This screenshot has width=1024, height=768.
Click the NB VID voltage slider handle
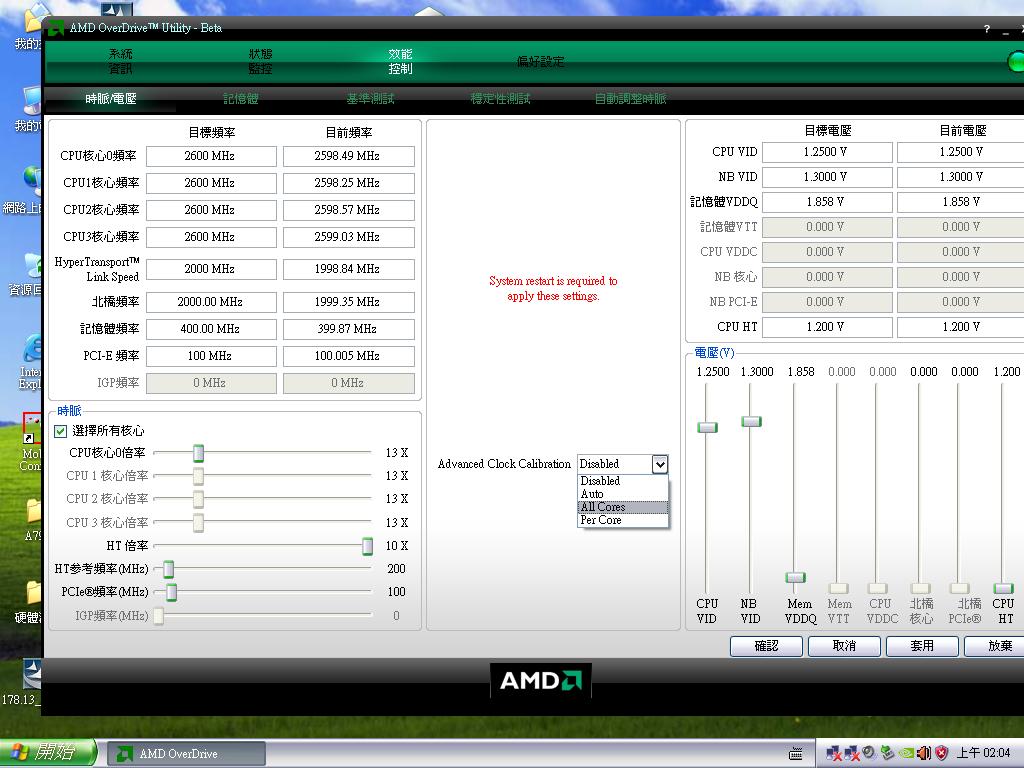pos(751,421)
